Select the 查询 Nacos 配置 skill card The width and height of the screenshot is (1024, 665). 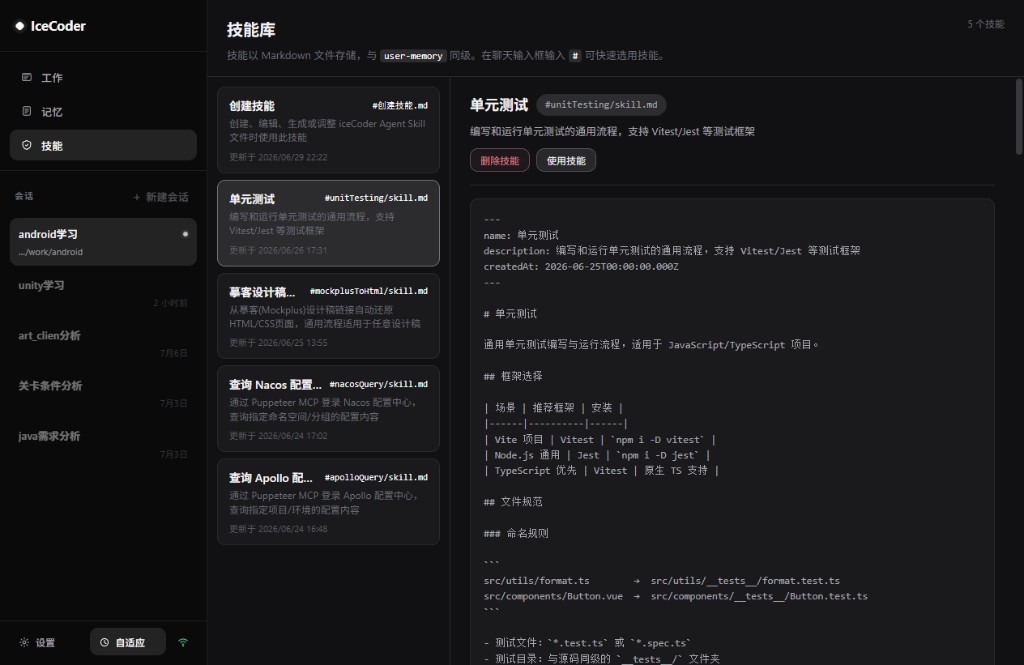[x=328, y=409]
